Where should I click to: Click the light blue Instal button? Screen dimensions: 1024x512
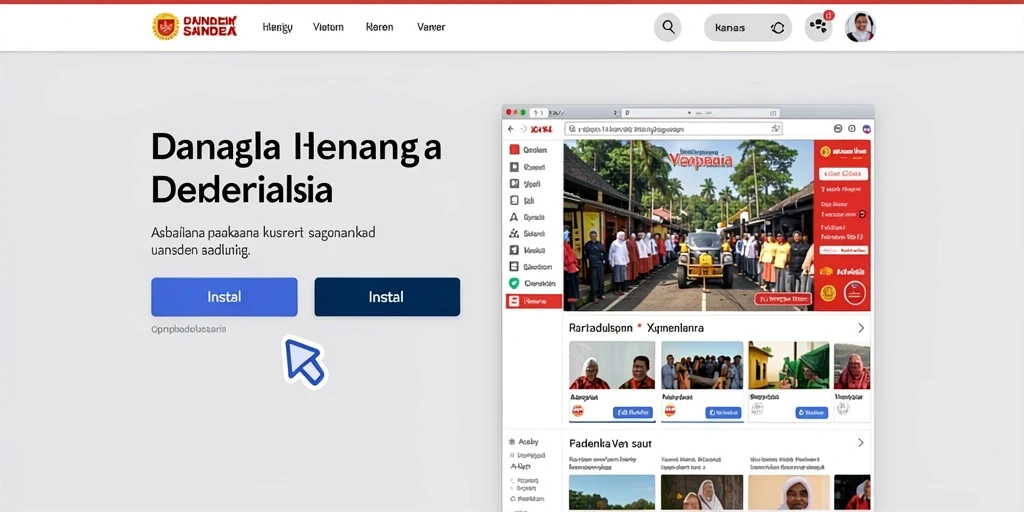pos(224,297)
